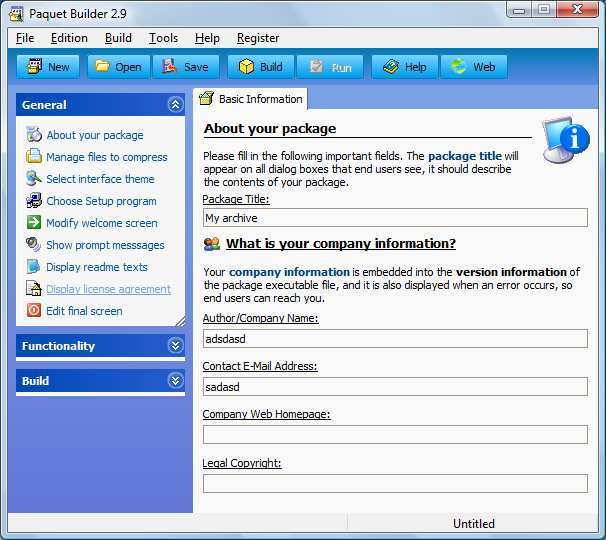Click the Modify welcome screen arrow icon
This screenshot has width=606, height=540.
[34, 222]
